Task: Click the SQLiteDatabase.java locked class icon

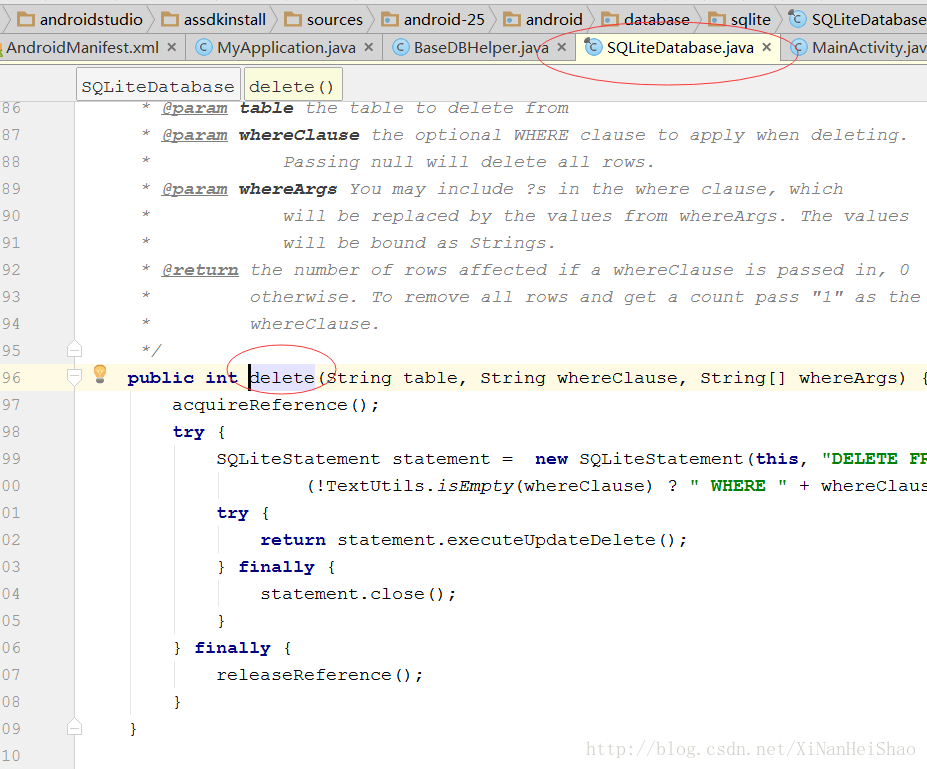Action: (593, 47)
